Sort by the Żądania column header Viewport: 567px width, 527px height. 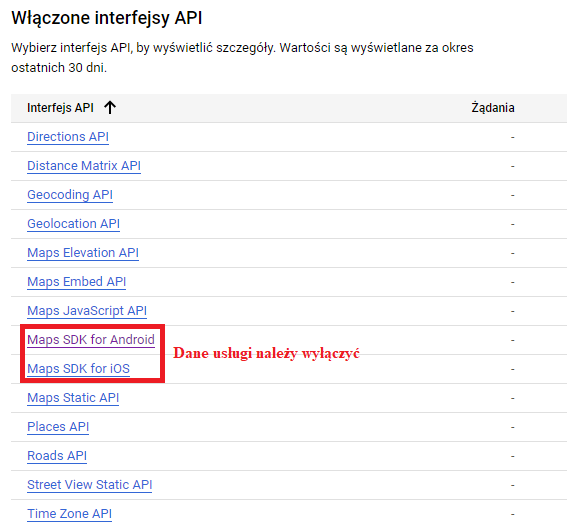[493, 107]
